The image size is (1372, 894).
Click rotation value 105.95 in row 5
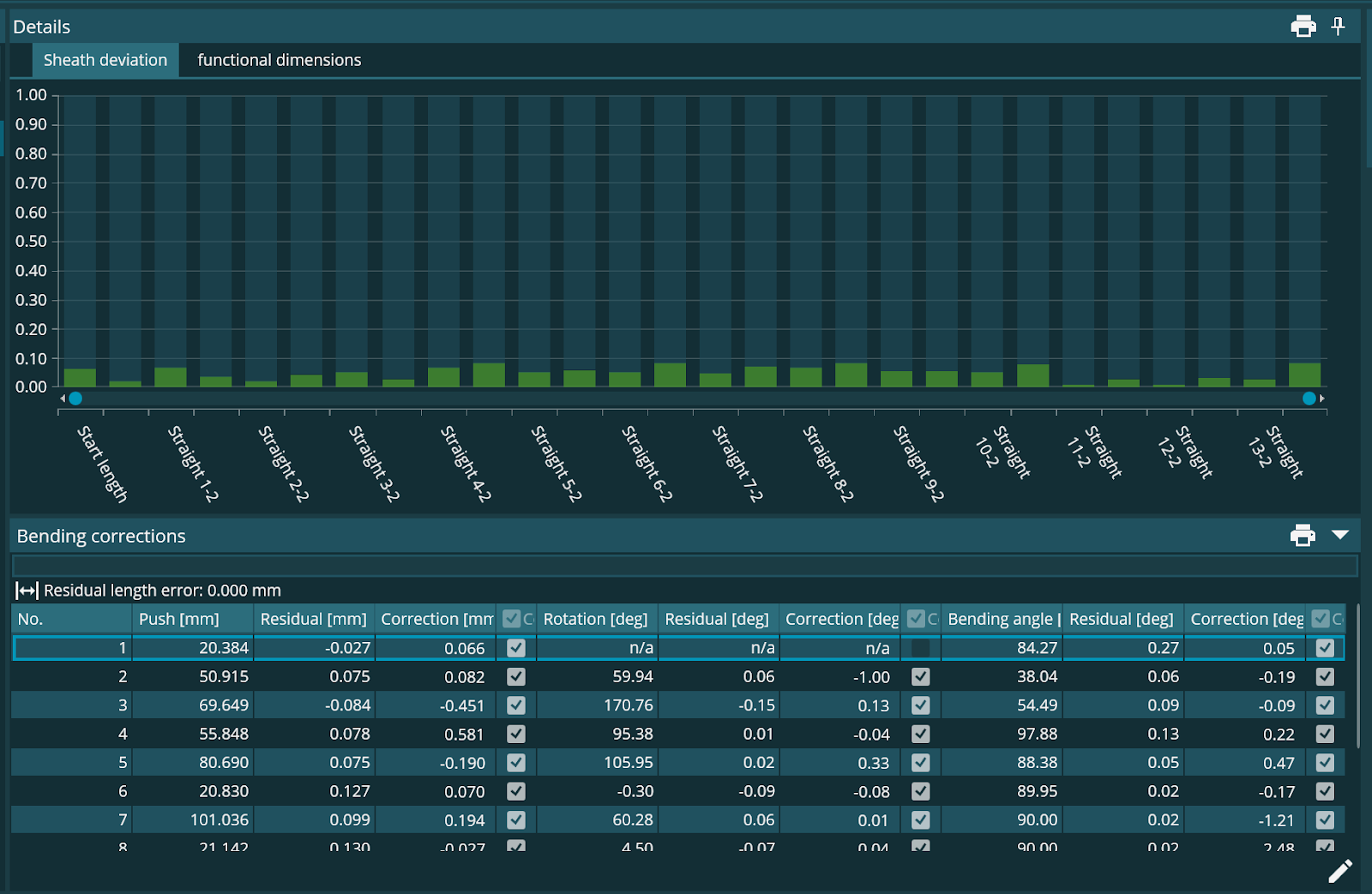coord(597,763)
